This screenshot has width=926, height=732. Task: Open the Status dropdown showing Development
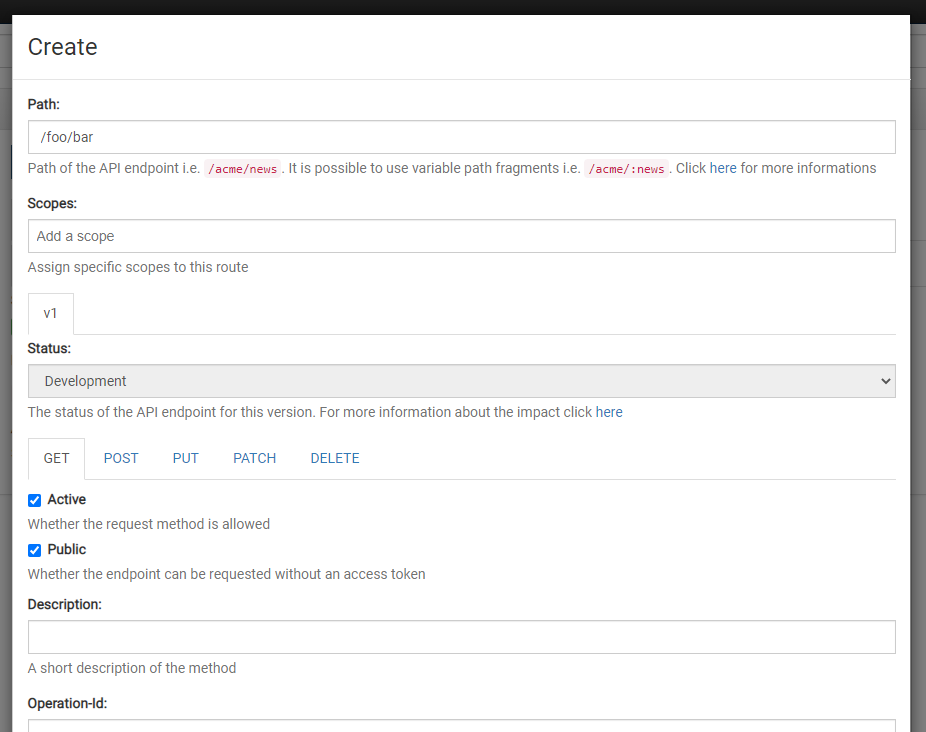461,381
